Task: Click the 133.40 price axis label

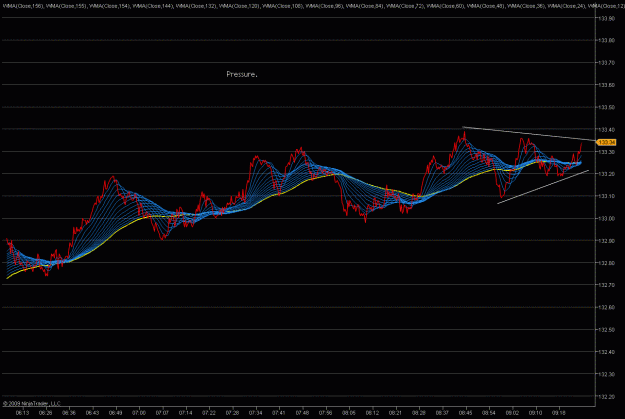Action: 607,130
